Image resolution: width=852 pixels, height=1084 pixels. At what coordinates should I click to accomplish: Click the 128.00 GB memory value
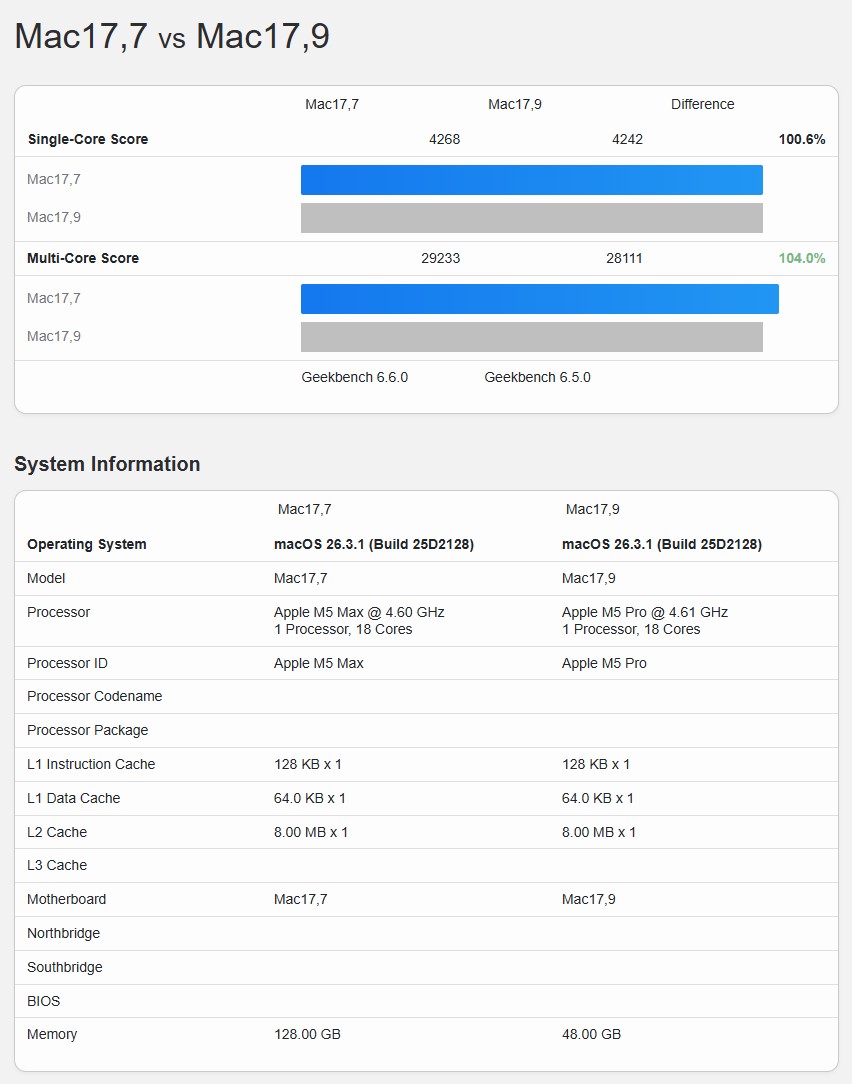(307, 1034)
